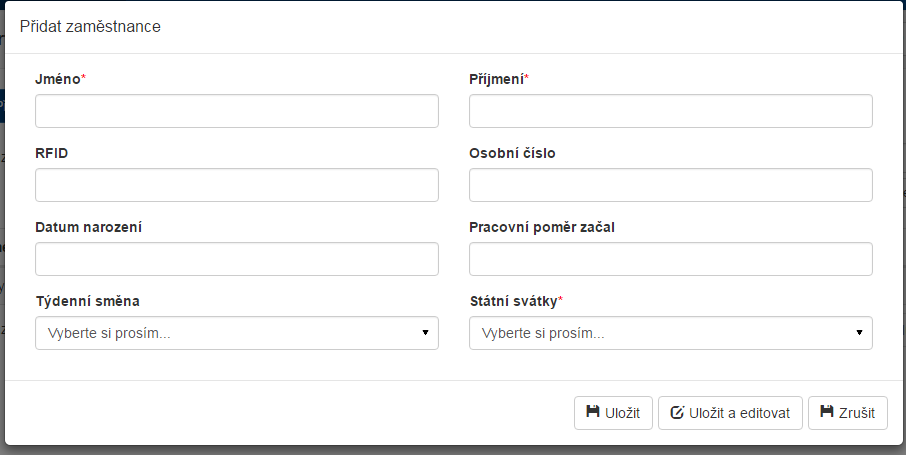Click the Osobní číslo text field

click(x=671, y=185)
